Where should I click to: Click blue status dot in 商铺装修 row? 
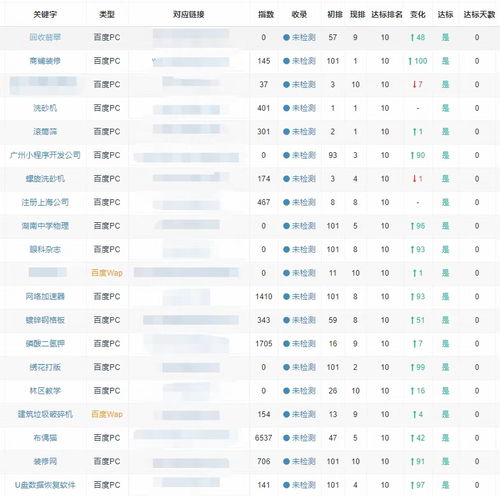point(286,61)
